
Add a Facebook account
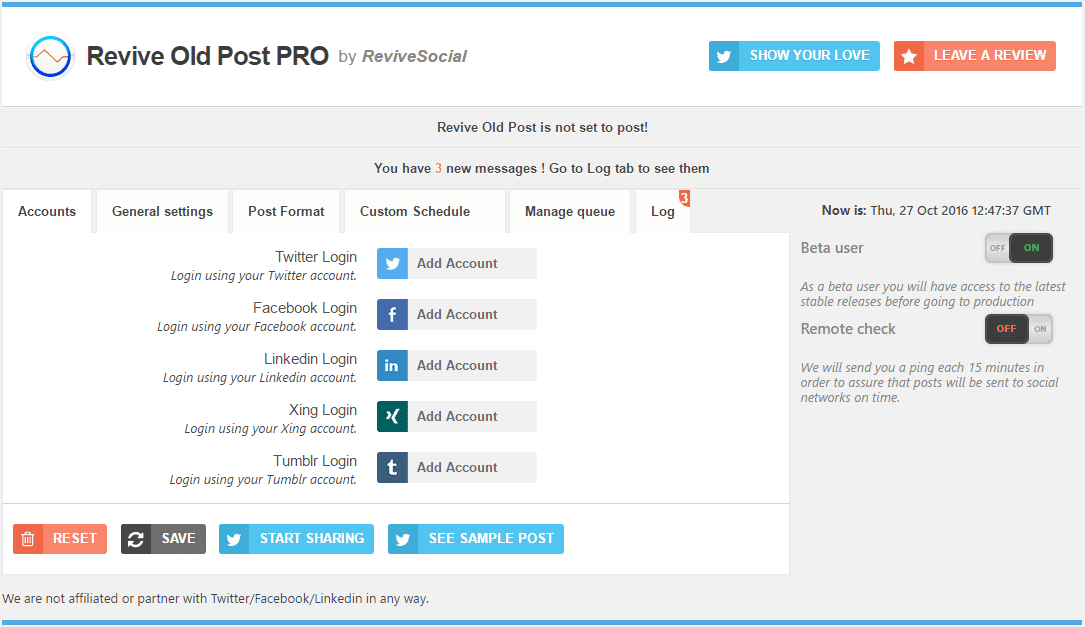457,315
